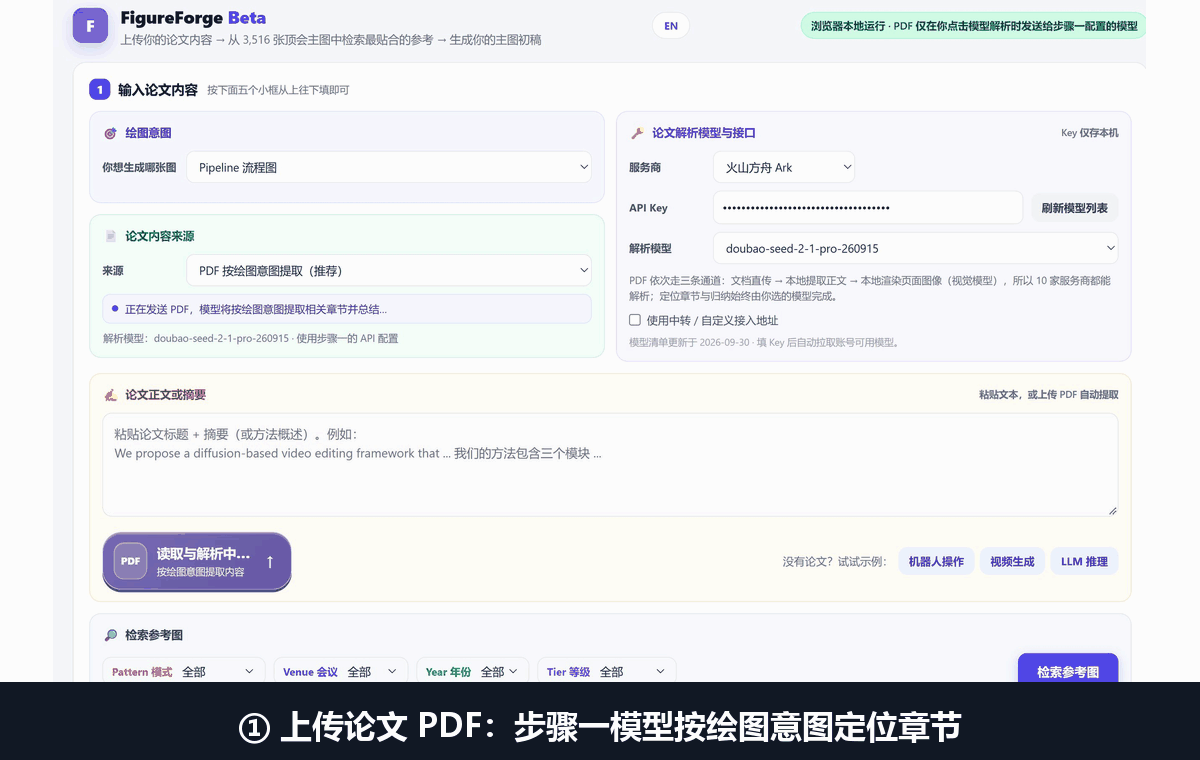Image resolution: width=1200 pixels, height=760 pixels.
Task: Open the 来源 PDF 按绘图意图提取 dropdown
Action: point(389,270)
